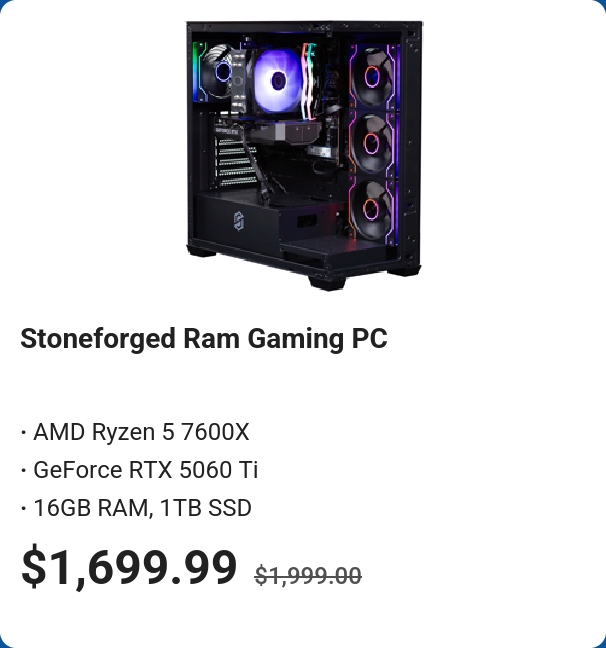Click the crossed-out $1,999.00 original price
Image resolution: width=606 pixels, height=648 pixels.
tap(308, 575)
